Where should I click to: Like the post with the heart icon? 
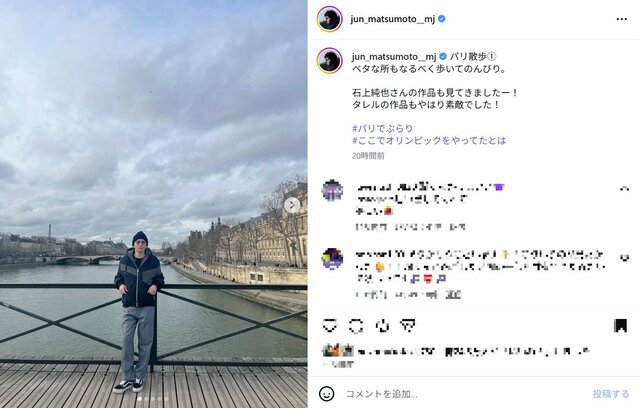click(329, 326)
